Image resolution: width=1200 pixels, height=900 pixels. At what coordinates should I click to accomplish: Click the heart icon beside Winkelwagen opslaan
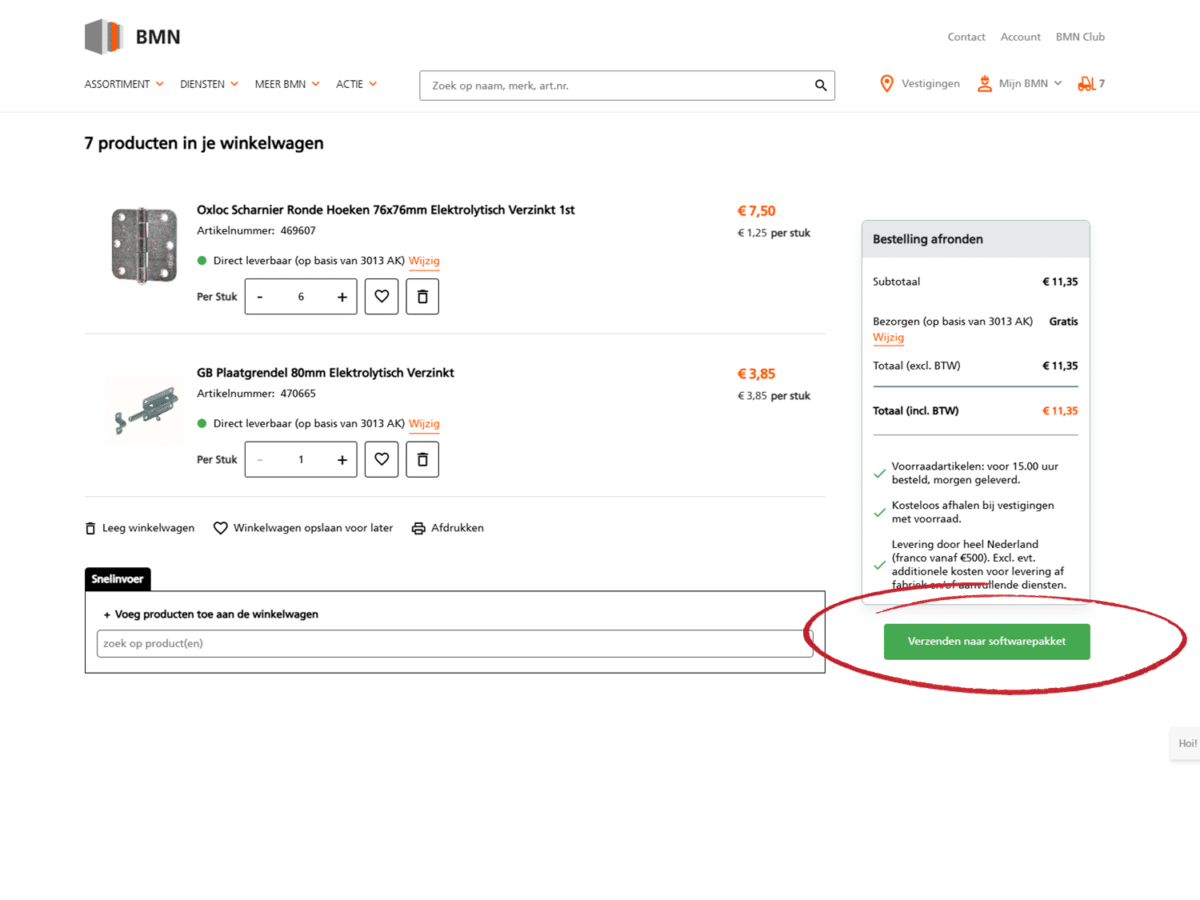pyautogui.click(x=220, y=528)
